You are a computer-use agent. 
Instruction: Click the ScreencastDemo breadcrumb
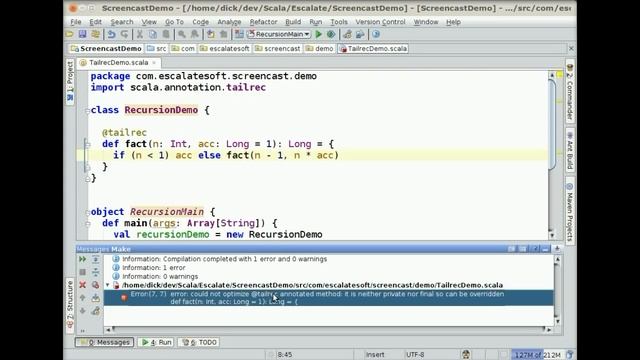pos(106,49)
